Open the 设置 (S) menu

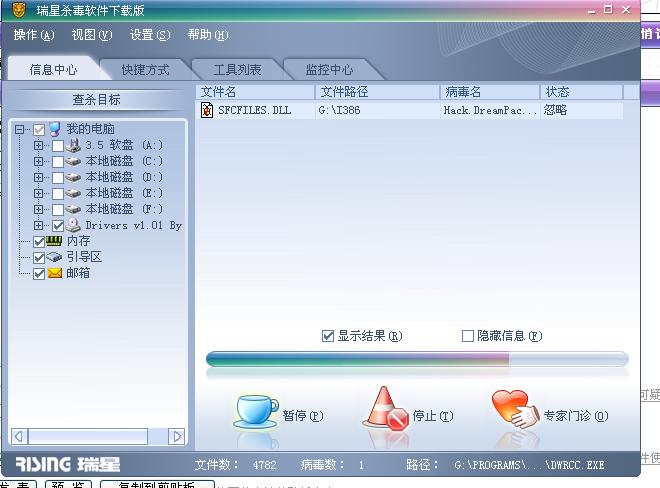pyautogui.click(x=150, y=35)
